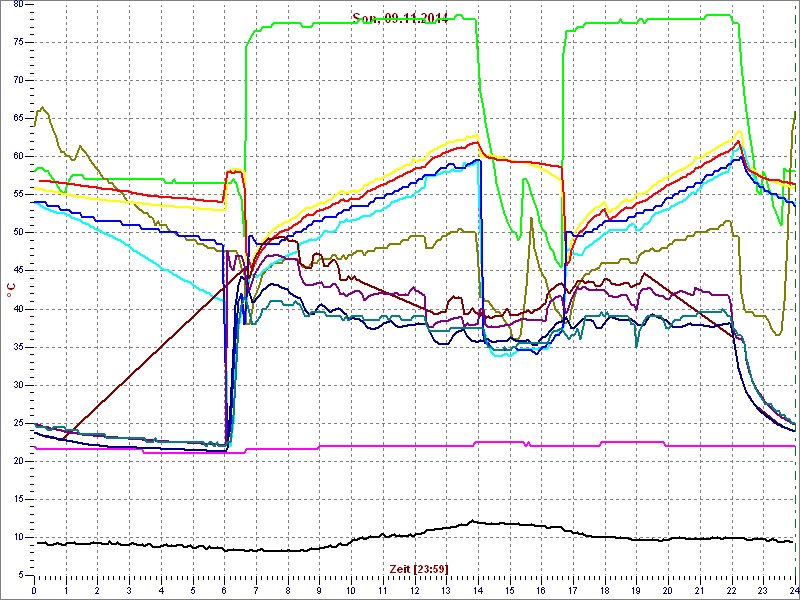Viewport: 800px width, 600px height.
Task: Click hour 6 on the time axis
Action: (224, 590)
